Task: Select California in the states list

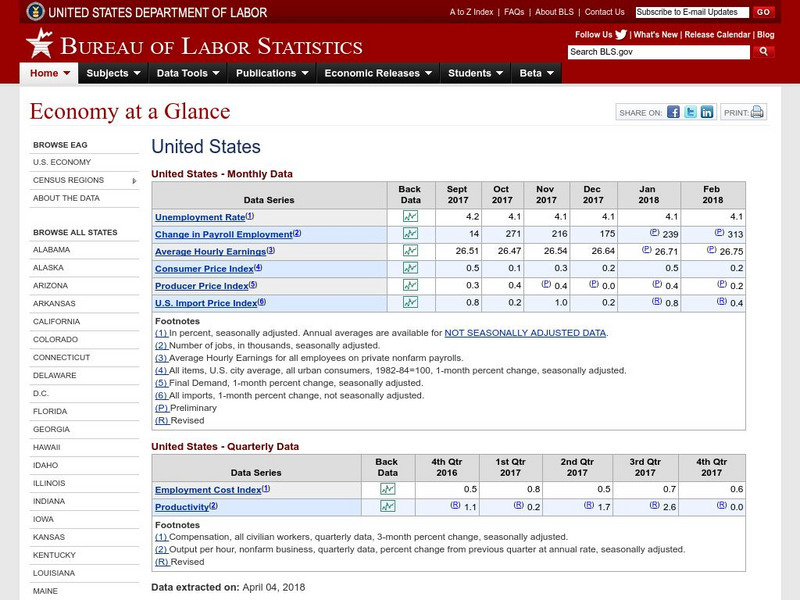Action: (55, 321)
